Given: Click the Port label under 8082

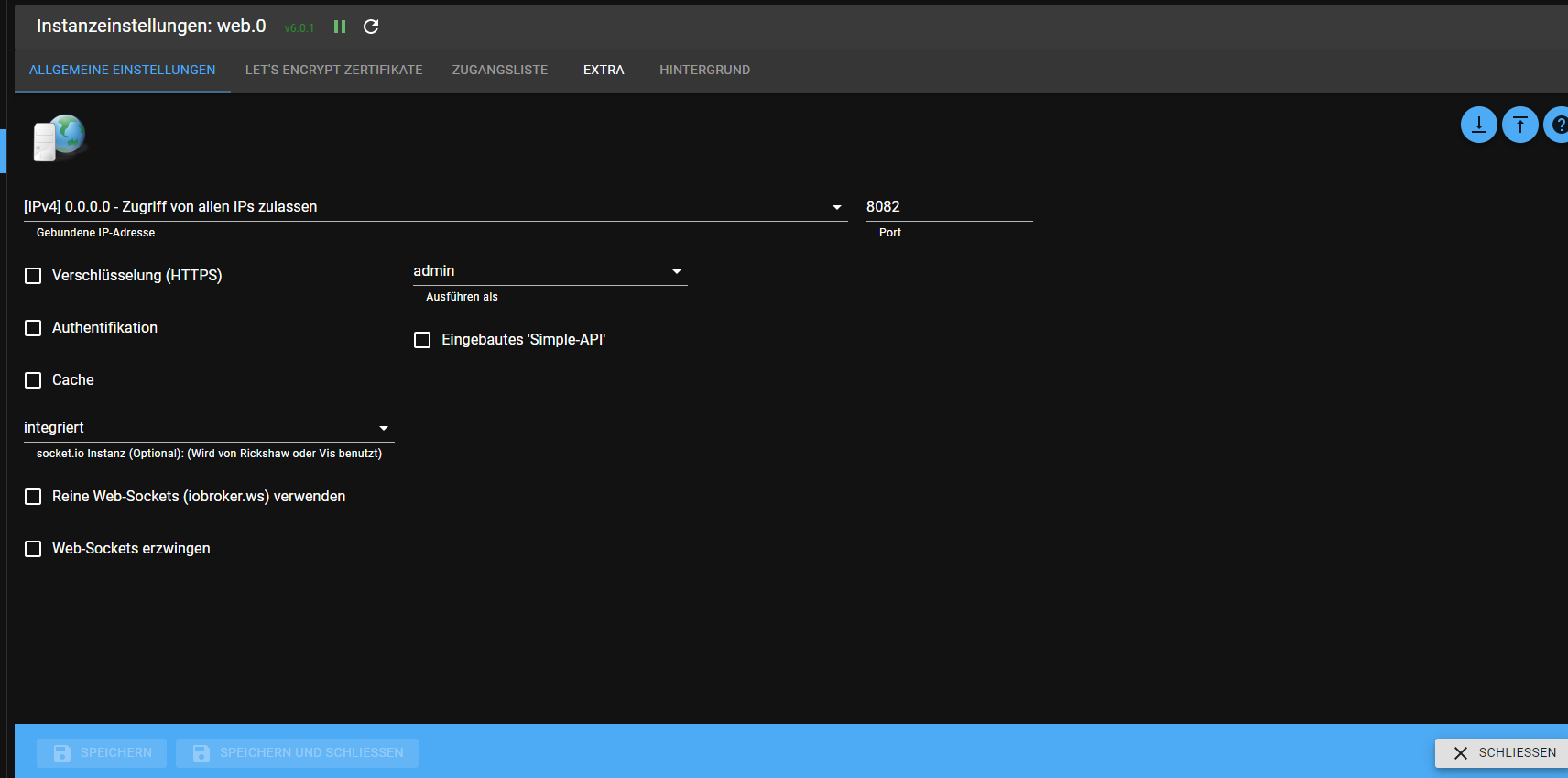Looking at the screenshot, I should click(890, 233).
